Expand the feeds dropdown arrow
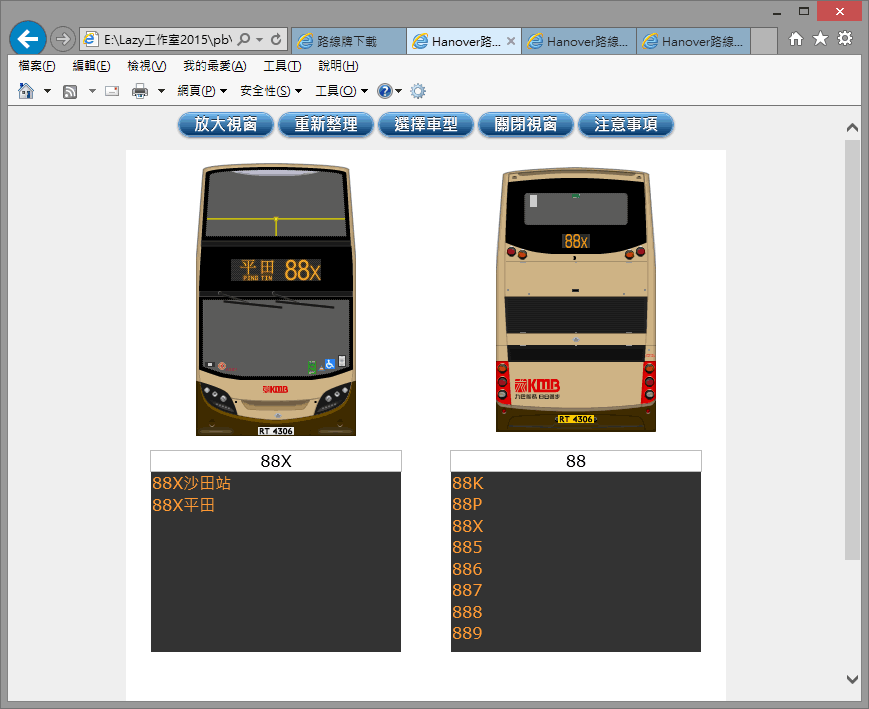This screenshot has height=709, width=869. [93, 91]
